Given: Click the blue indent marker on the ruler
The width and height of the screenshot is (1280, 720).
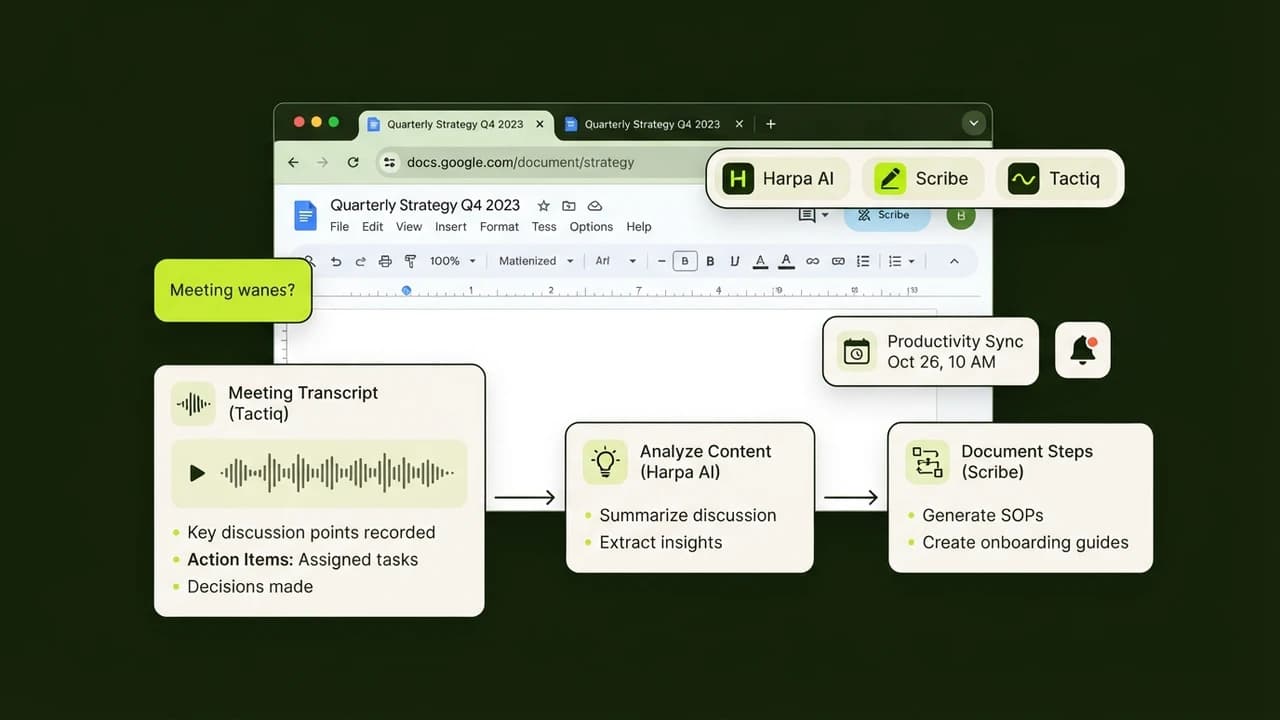Looking at the screenshot, I should pos(406,290).
